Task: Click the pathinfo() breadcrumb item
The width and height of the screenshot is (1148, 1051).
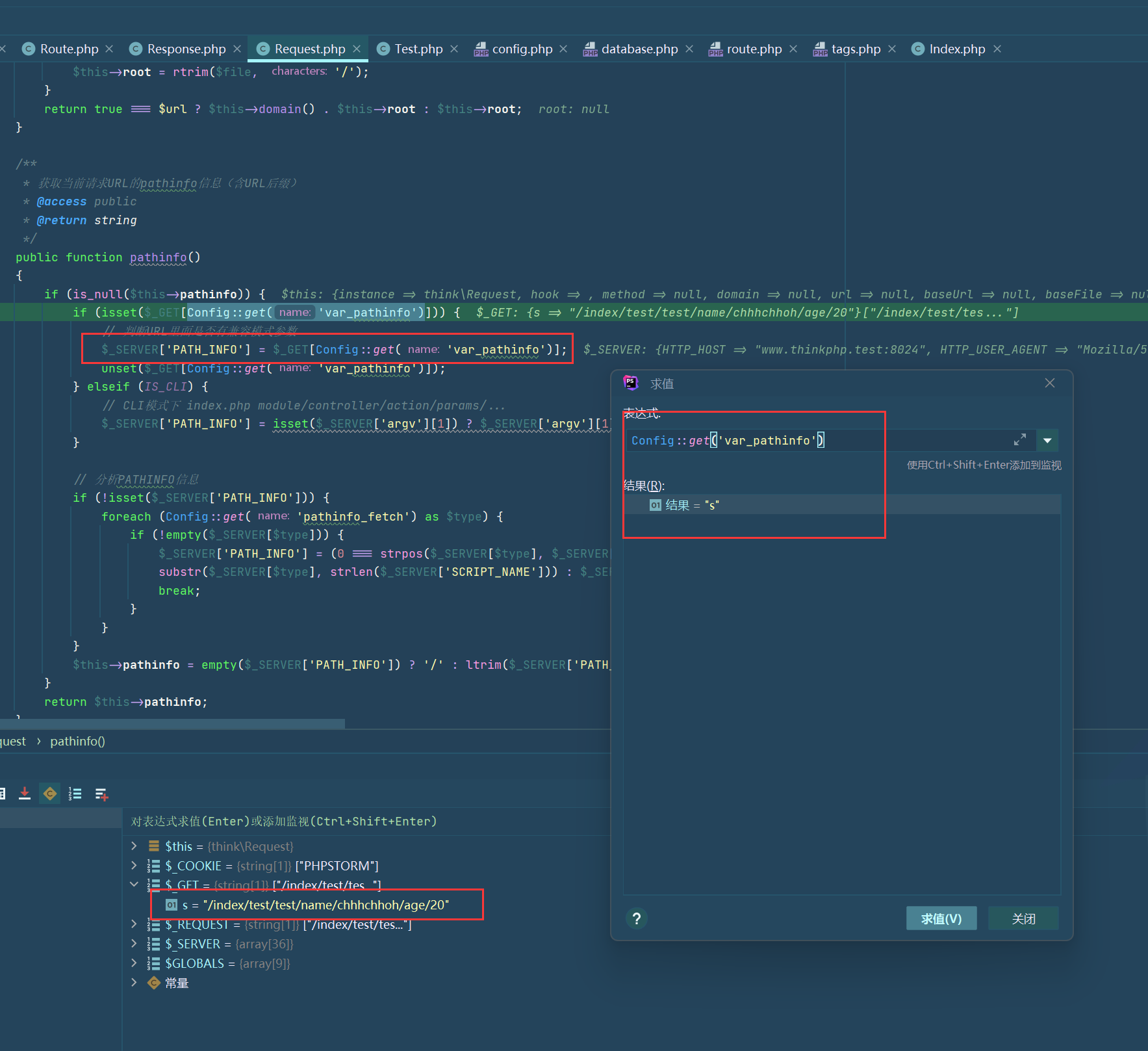Action: 77,741
